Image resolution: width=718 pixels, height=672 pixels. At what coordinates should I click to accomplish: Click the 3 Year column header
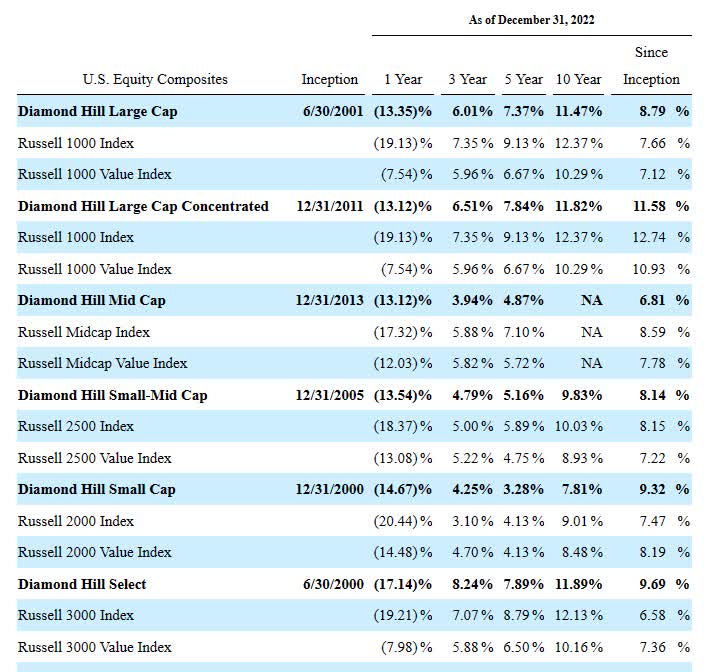[x=468, y=79]
